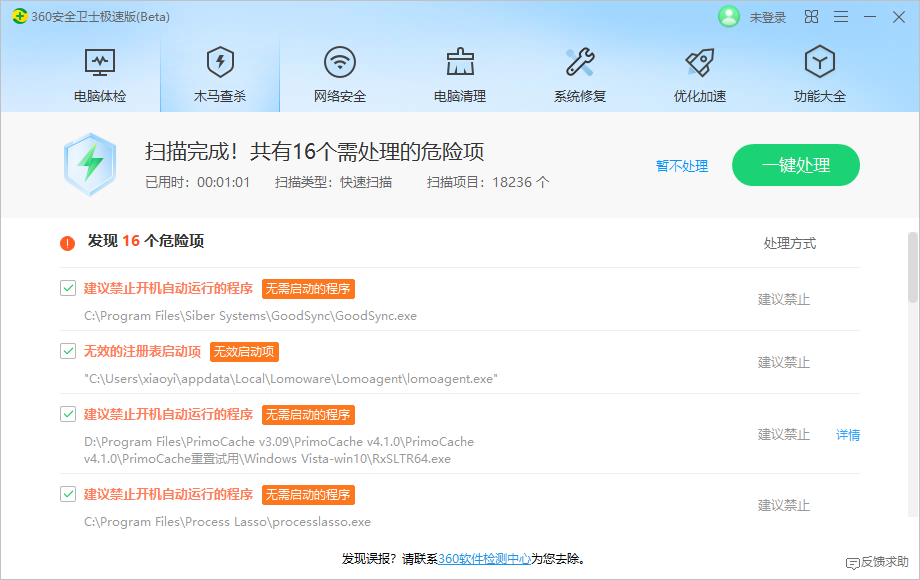This screenshot has width=920, height=580.
Task: Open the 功能大全 cube icon
Action: (x=820, y=64)
